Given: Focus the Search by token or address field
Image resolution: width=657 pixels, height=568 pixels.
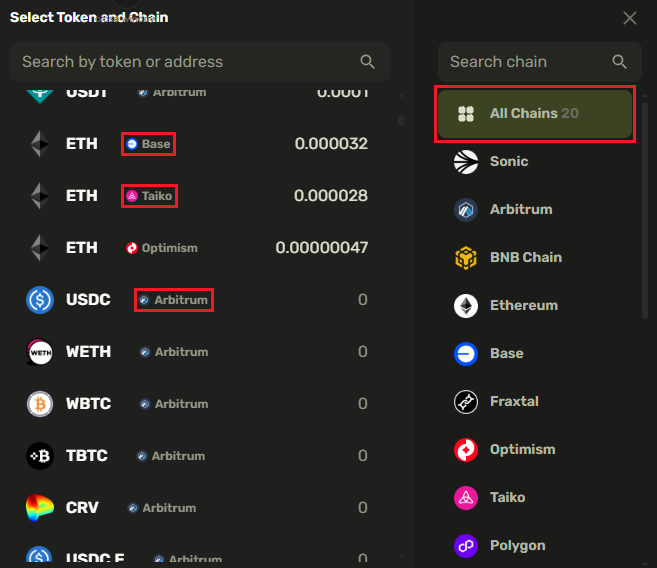Looking at the screenshot, I should (185, 62).
